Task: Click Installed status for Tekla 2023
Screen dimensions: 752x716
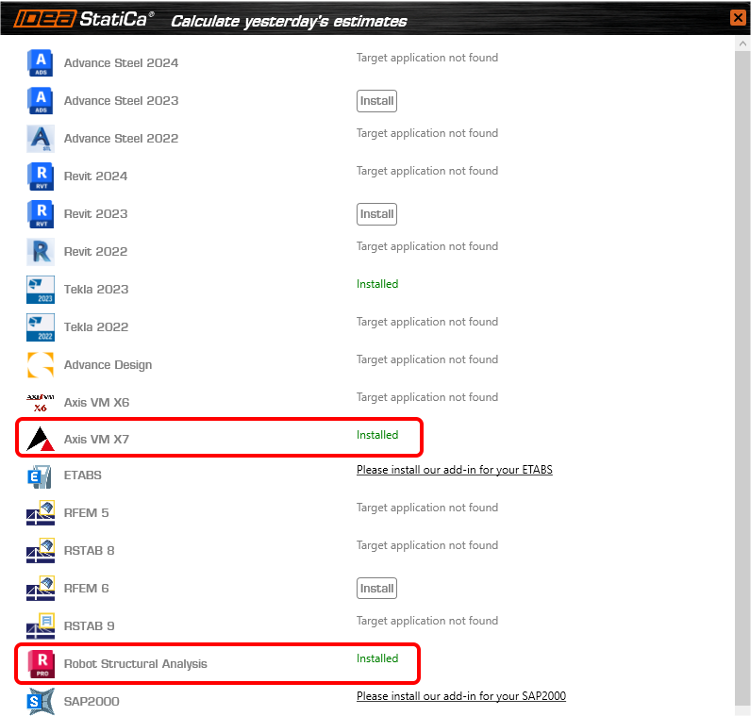Action: click(377, 284)
